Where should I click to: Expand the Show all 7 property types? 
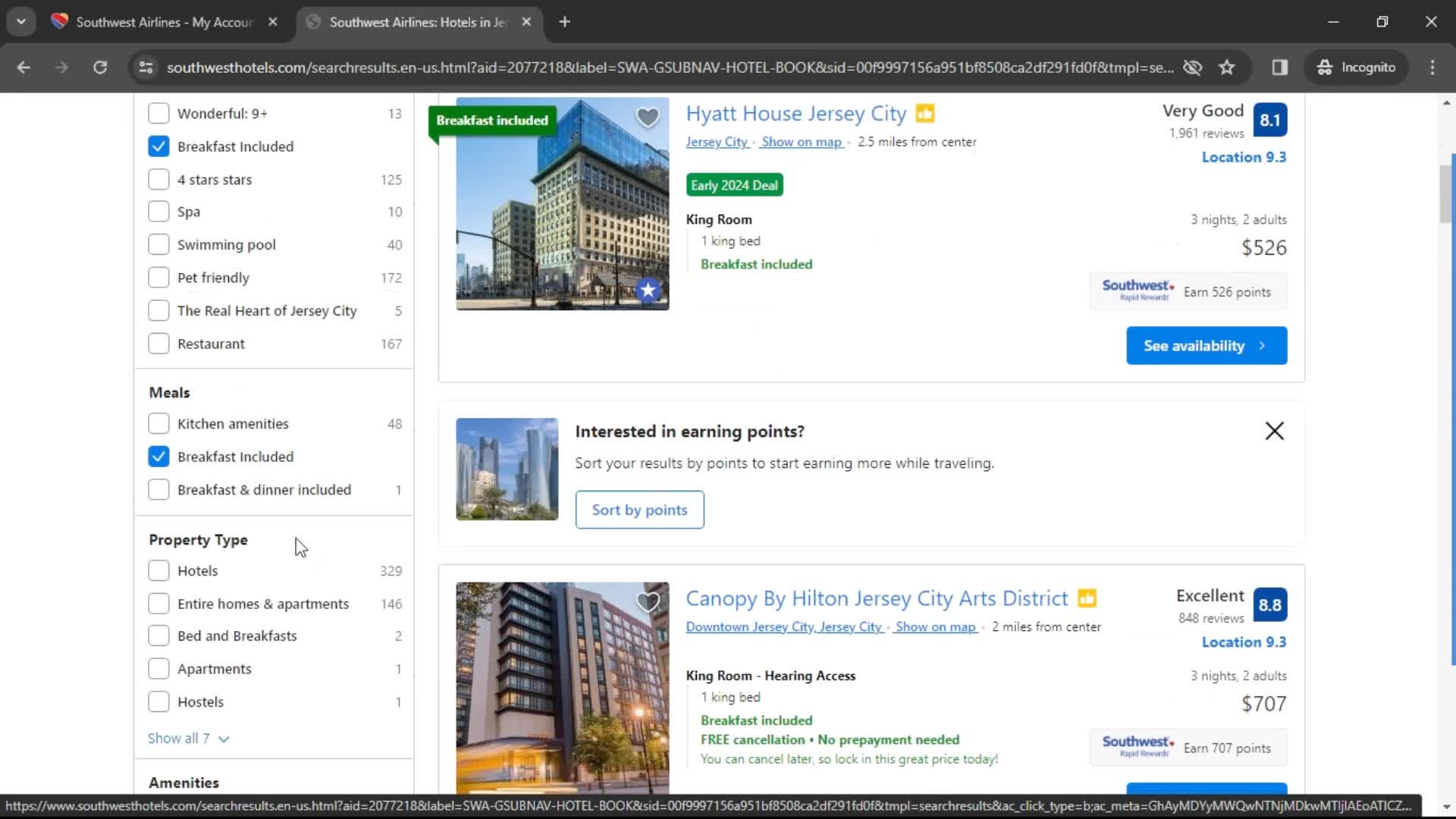coord(188,738)
